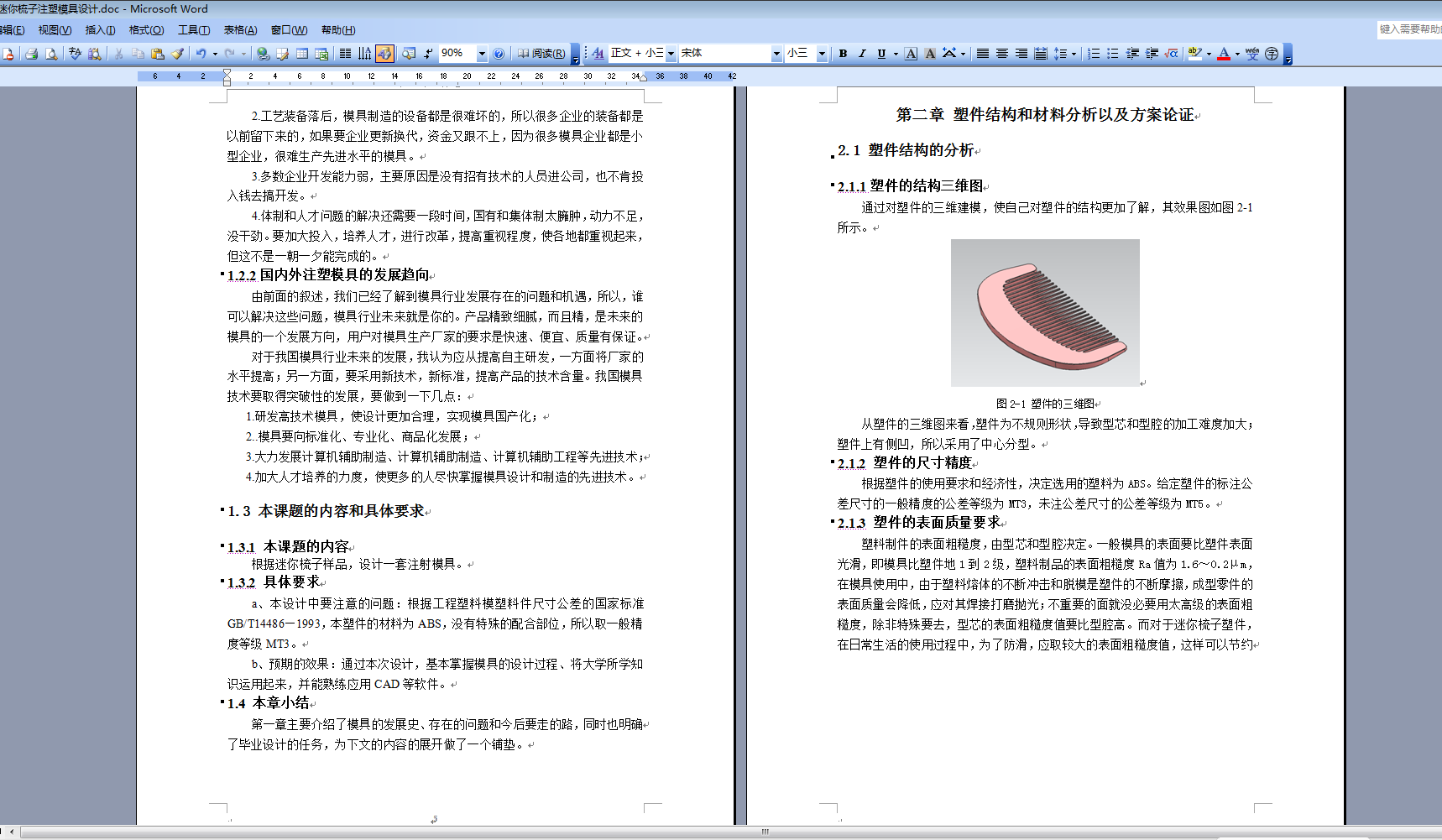Expand the font color dropdown arrow

1237,54
